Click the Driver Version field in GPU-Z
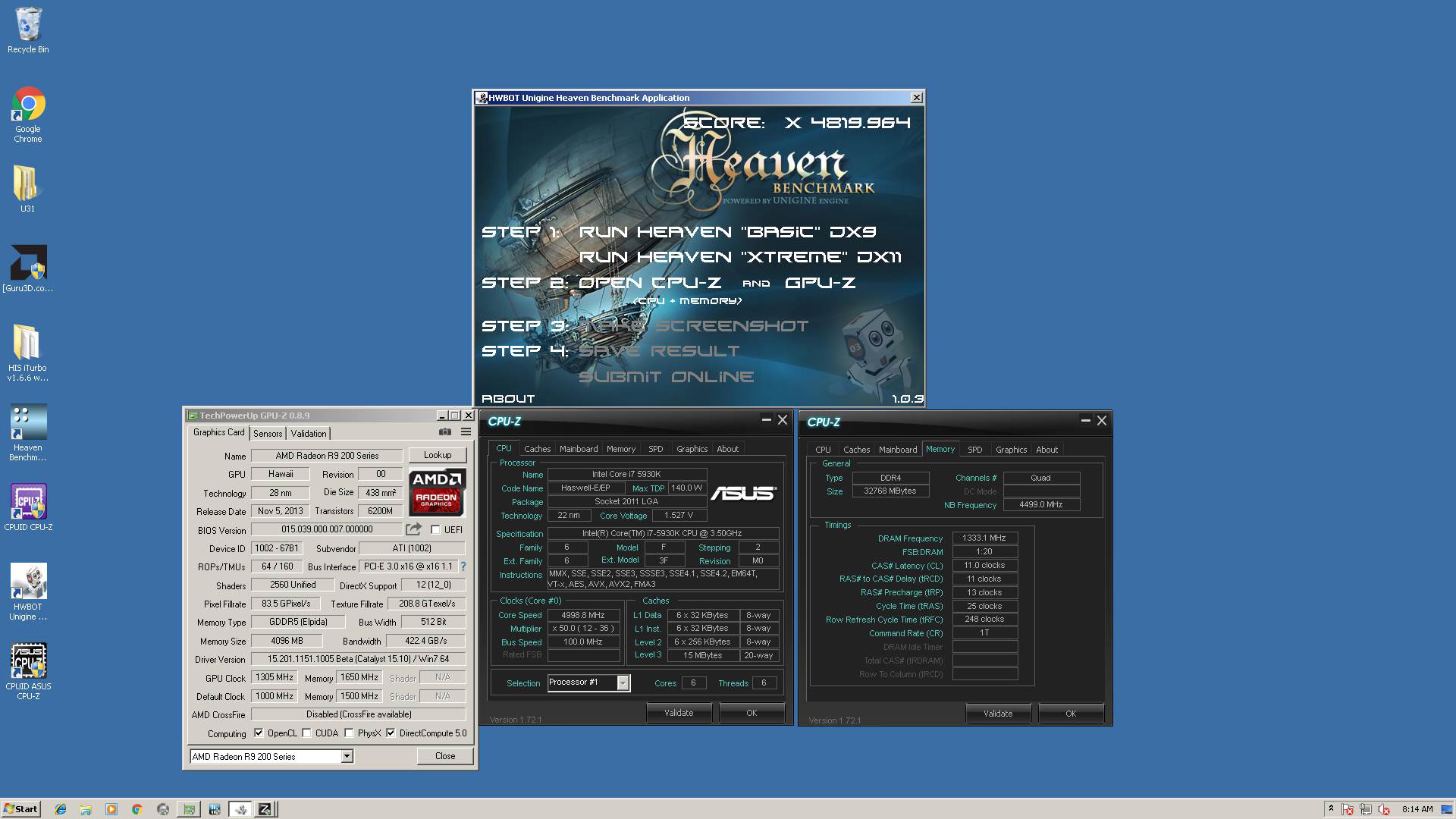 [x=358, y=659]
